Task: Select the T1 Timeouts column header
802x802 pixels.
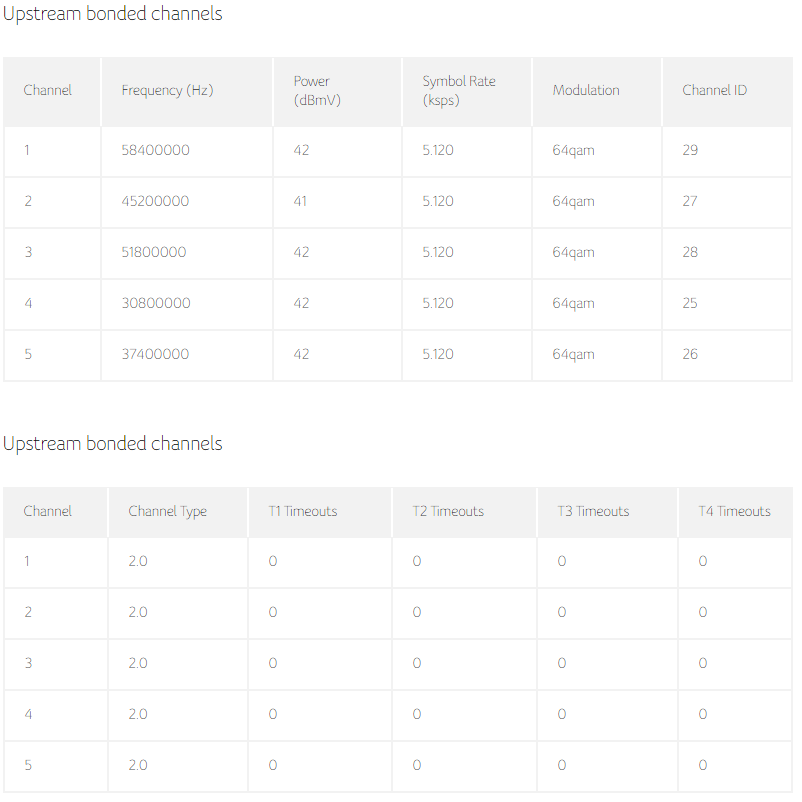Action: 303,511
